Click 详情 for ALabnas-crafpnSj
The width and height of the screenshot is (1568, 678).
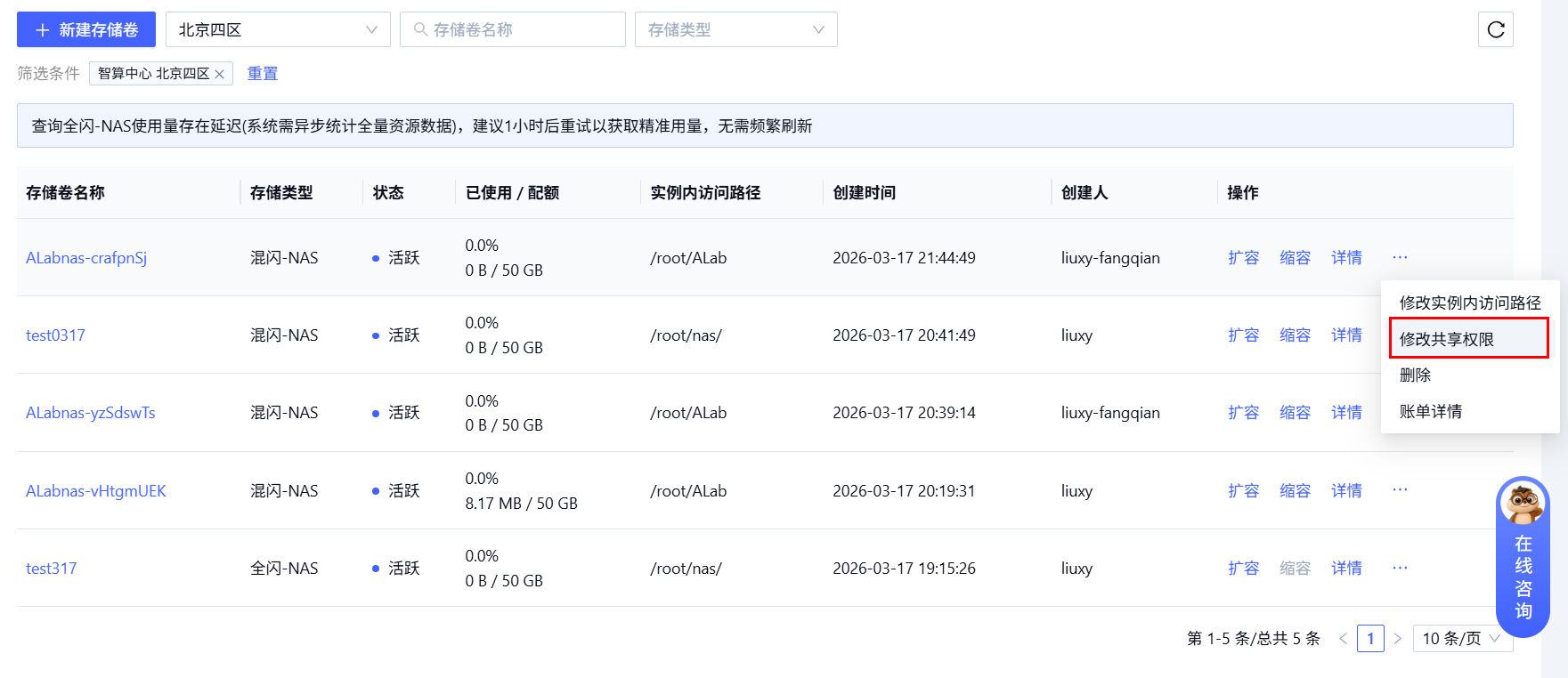(x=1346, y=258)
